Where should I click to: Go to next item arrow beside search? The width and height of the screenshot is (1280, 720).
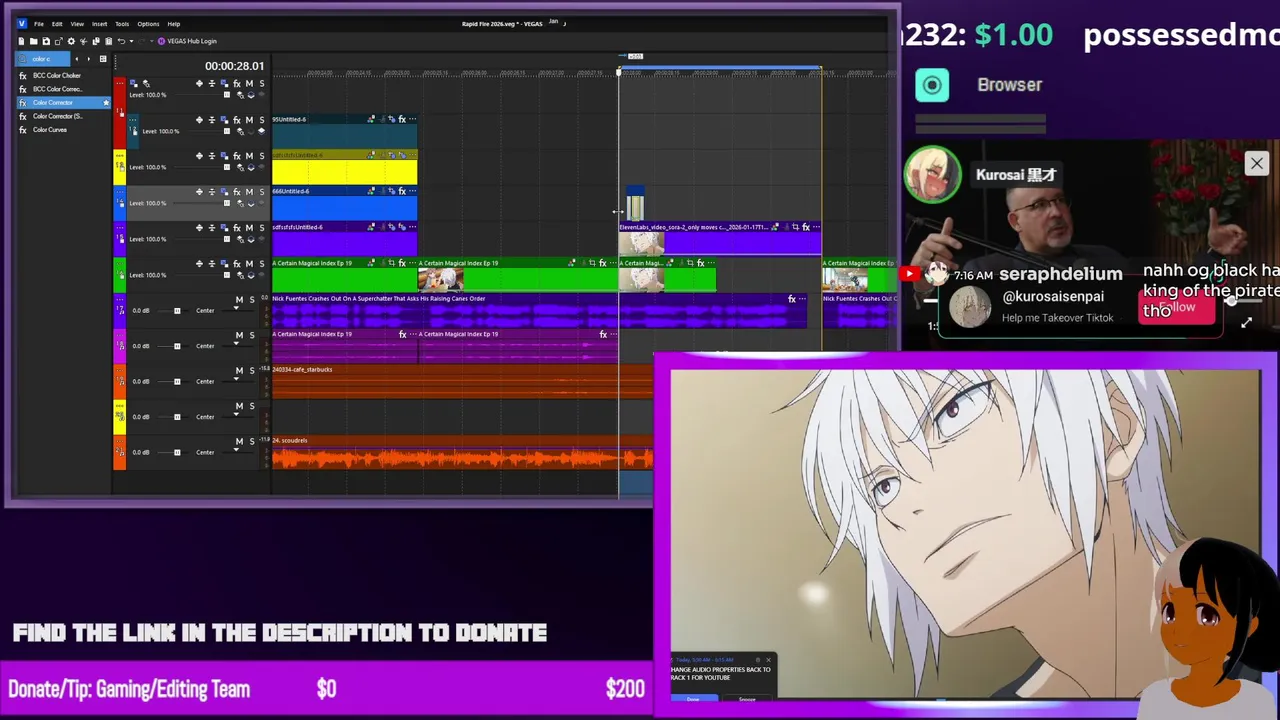coord(89,59)
